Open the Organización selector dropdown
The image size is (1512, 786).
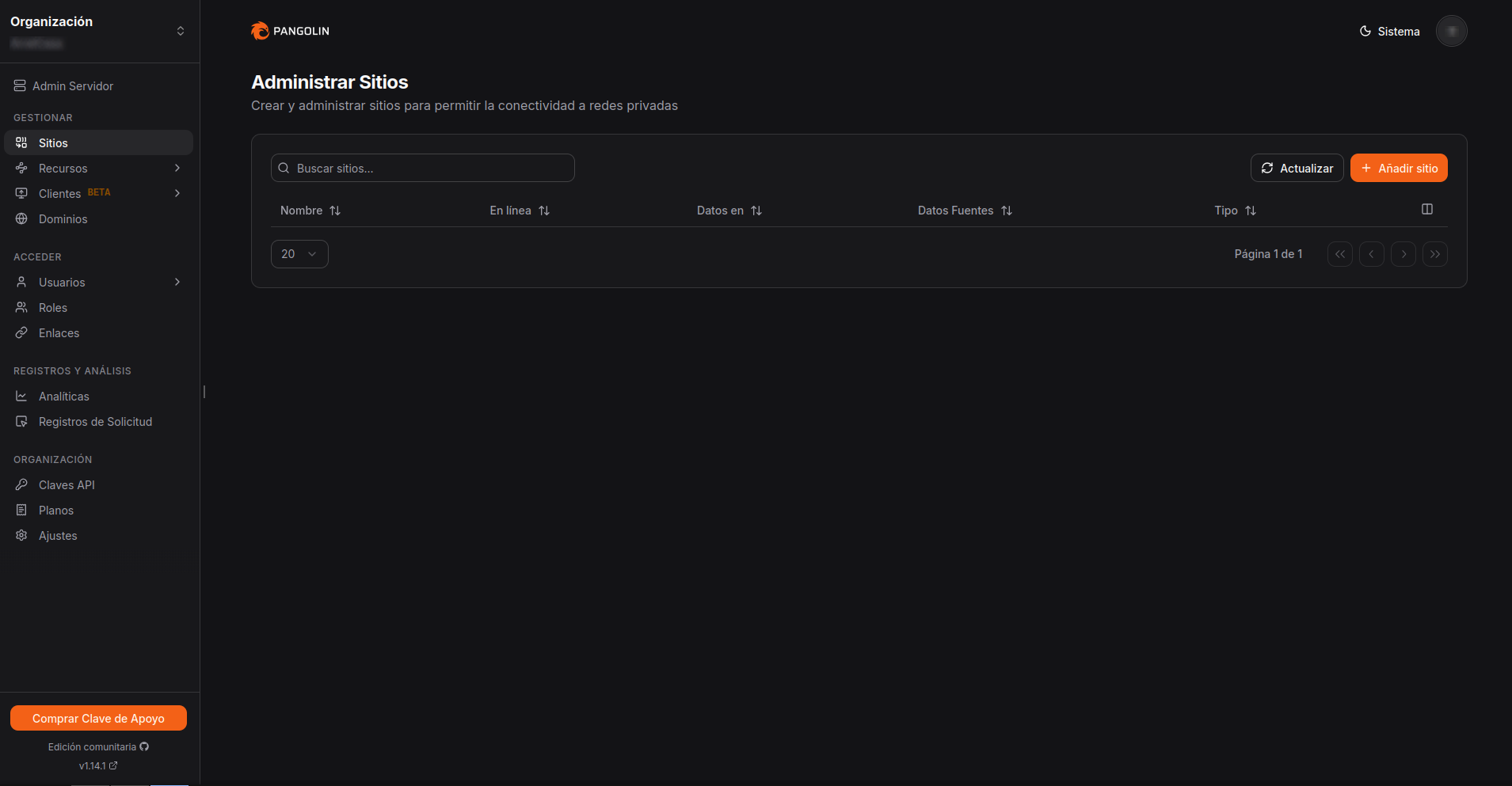coord(180,31)
